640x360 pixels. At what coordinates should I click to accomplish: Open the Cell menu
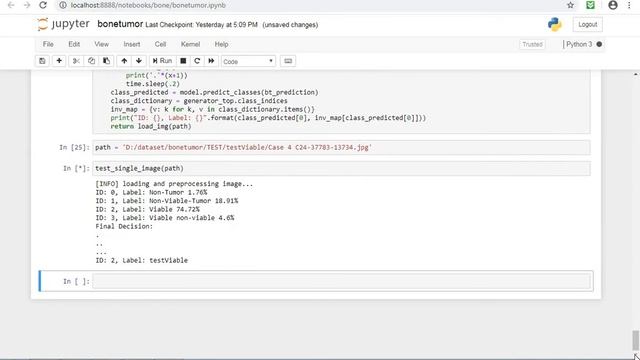click(160, 44)
